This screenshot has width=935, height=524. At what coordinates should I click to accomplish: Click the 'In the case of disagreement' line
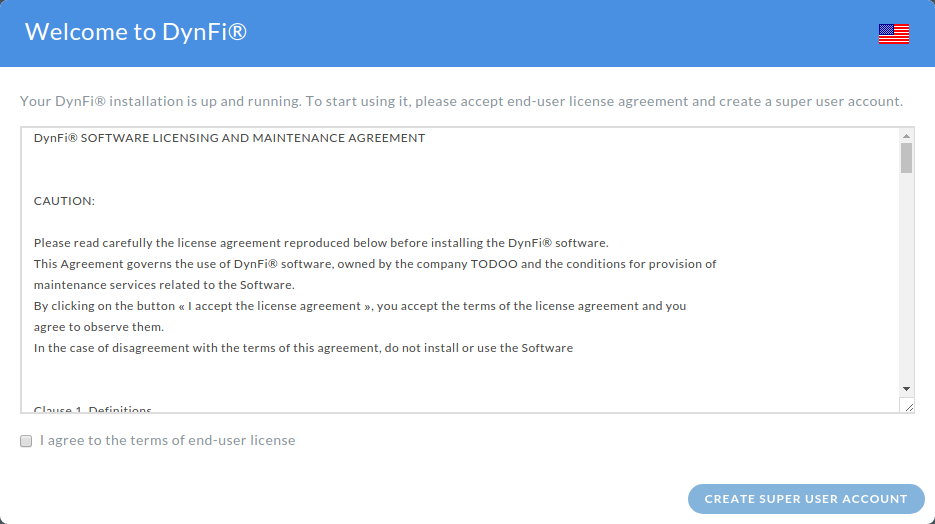303,348
